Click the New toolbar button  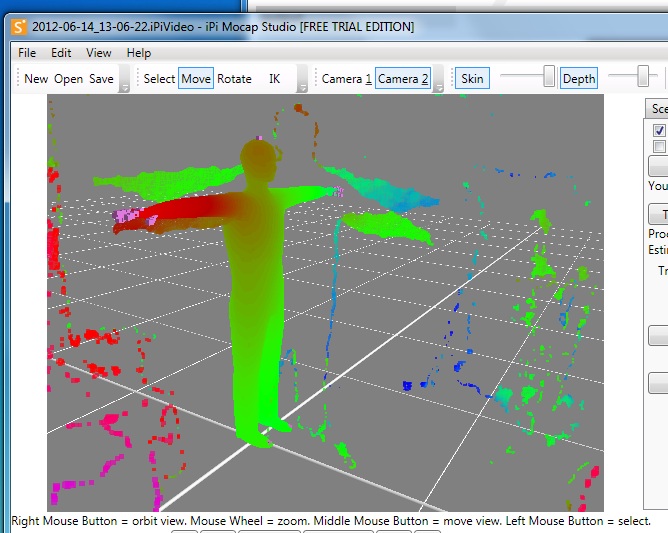36,78
